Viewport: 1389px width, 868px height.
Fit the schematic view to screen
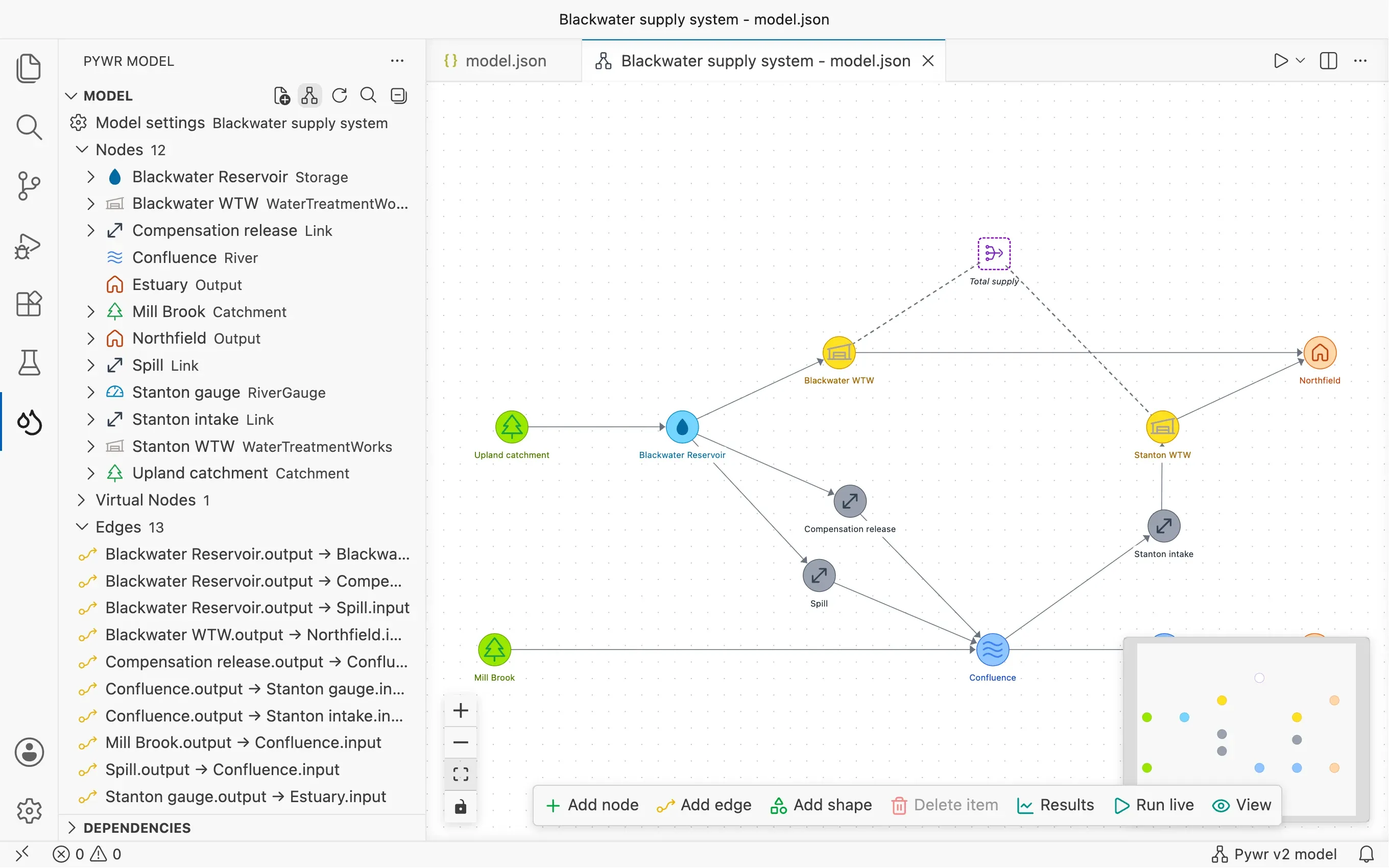coord(460,775)
